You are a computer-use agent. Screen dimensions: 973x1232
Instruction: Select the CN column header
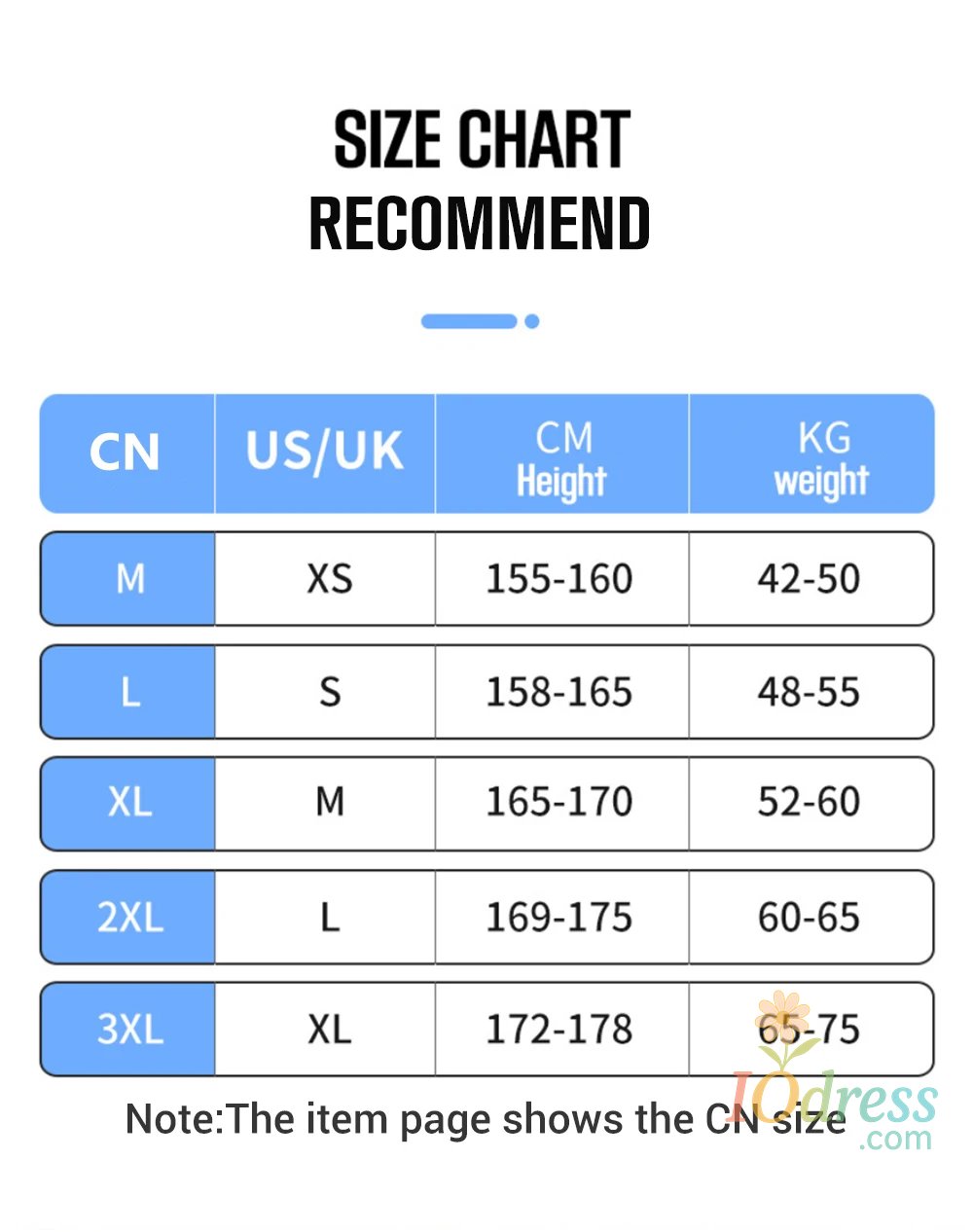coord(126,453)
